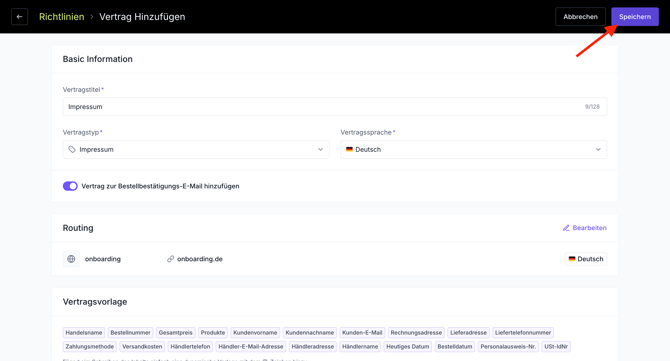Cancel with the Abbrechen button
The image size is (670, 361).
pos(580,17)
